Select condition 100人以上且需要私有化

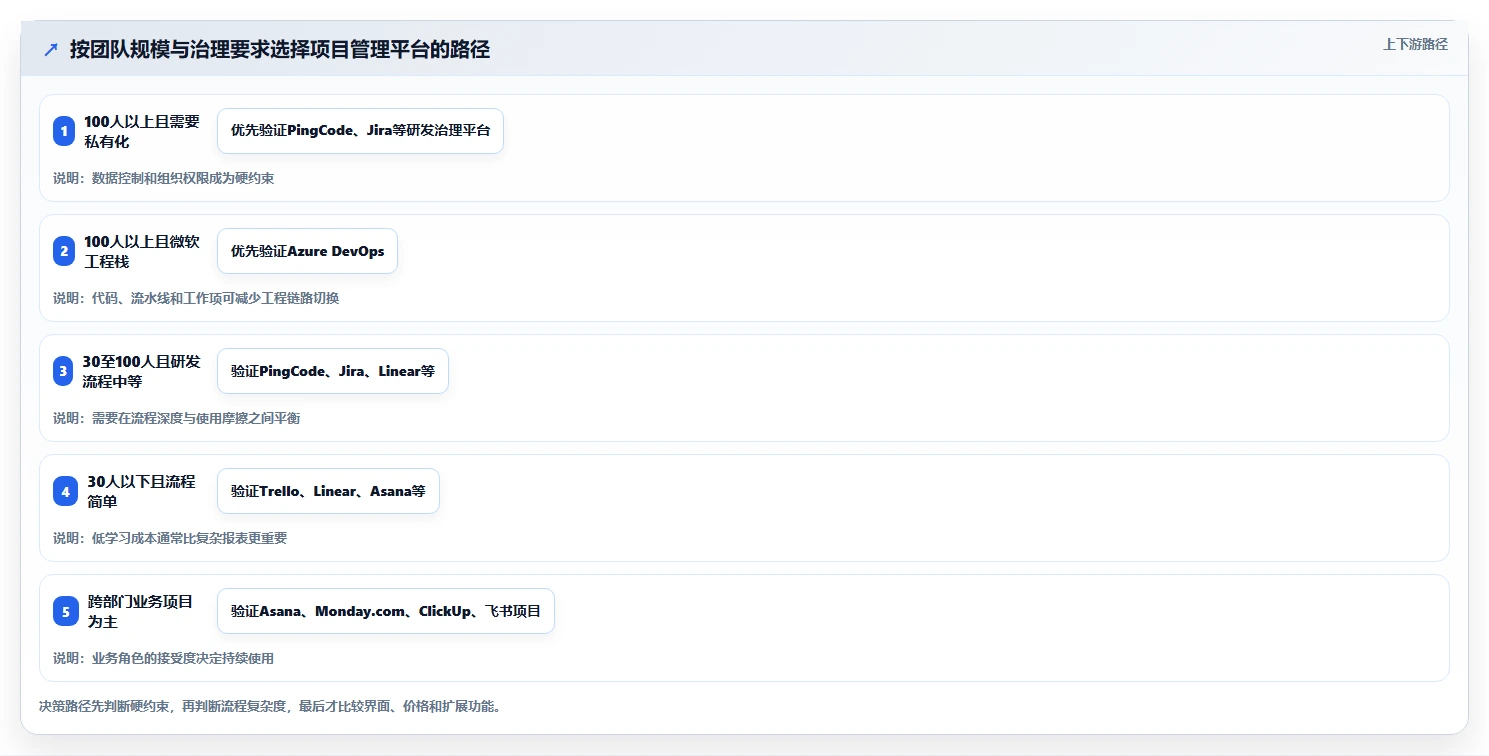[142, 131]
